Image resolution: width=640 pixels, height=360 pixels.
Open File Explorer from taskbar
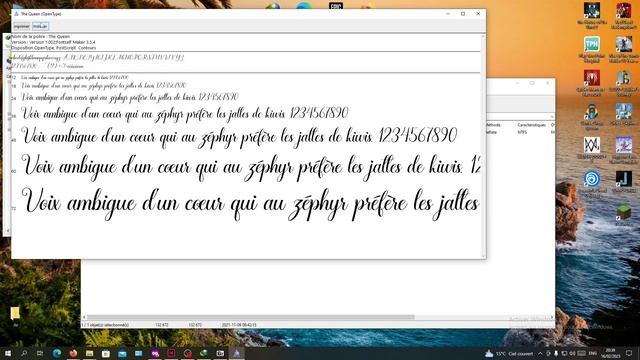pyautogui.click(x=89, y=353)
